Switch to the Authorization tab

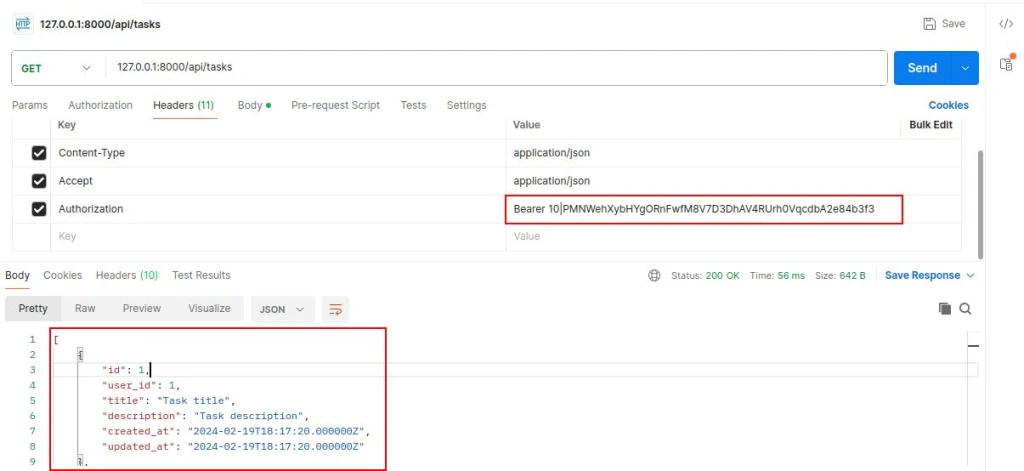click(x=100, y=105)
